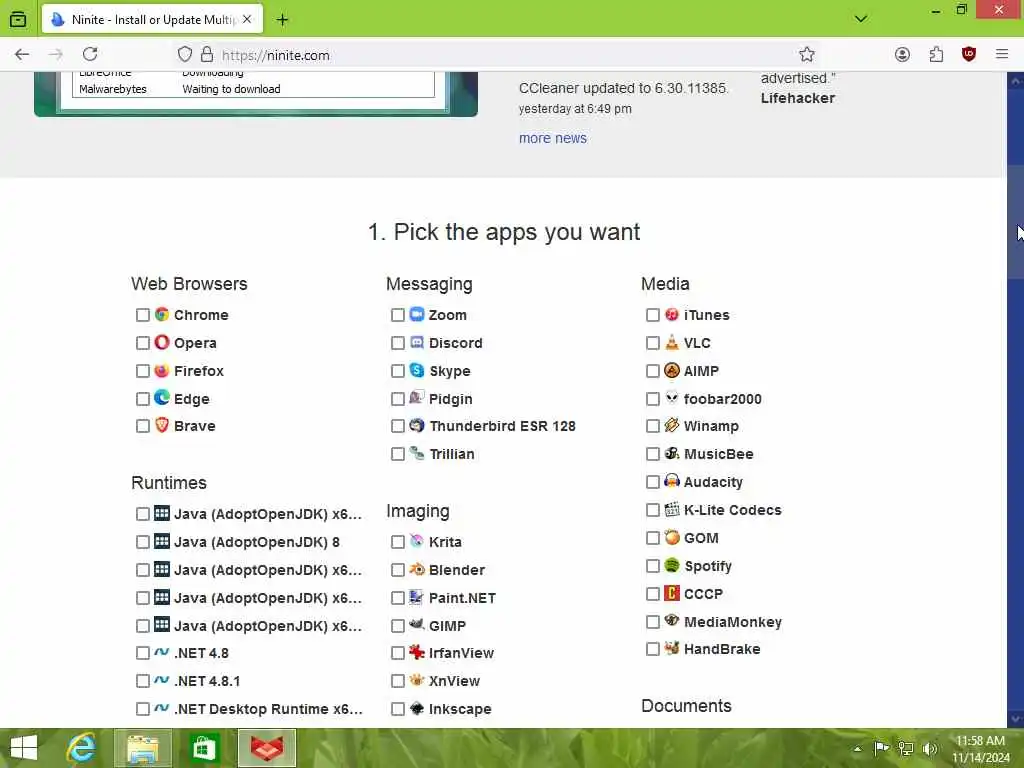1024x768 pixels.
Task: Click the Thunderbird icon
Action: tap(417, 425)
